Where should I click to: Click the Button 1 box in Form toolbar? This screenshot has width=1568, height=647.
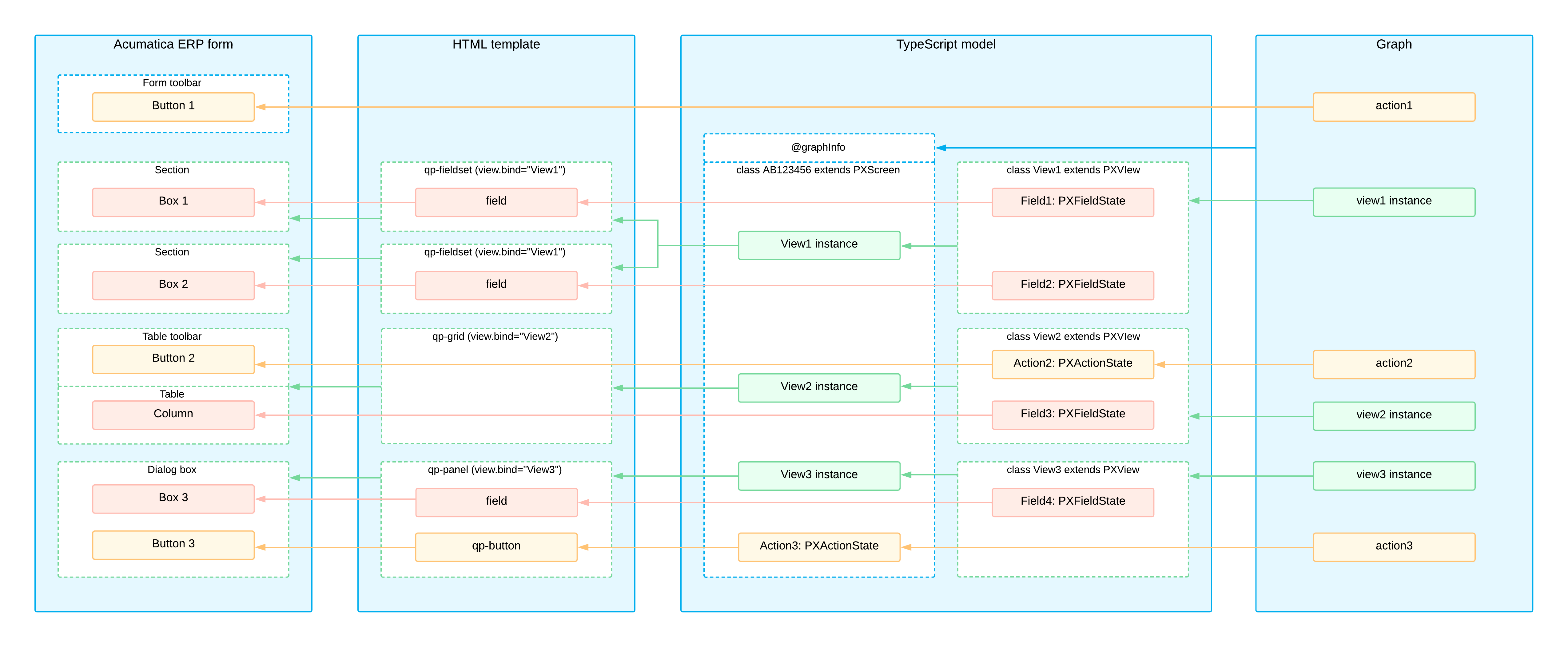(173, 106)
